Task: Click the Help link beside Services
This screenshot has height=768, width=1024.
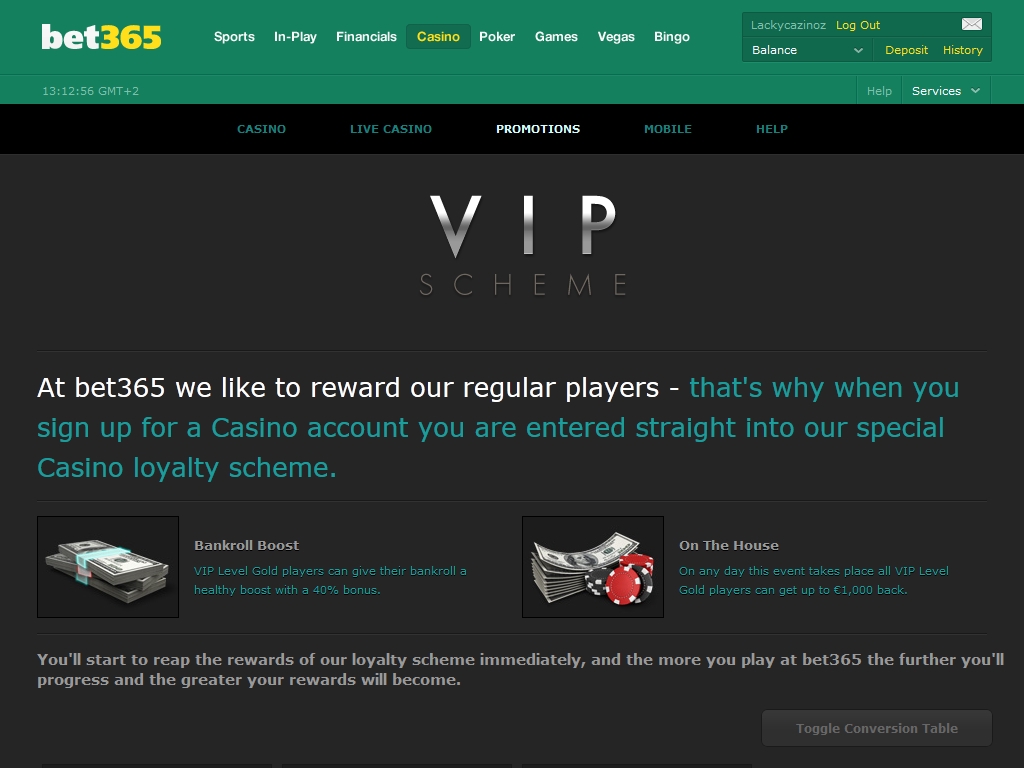Action: click(879, 91)
